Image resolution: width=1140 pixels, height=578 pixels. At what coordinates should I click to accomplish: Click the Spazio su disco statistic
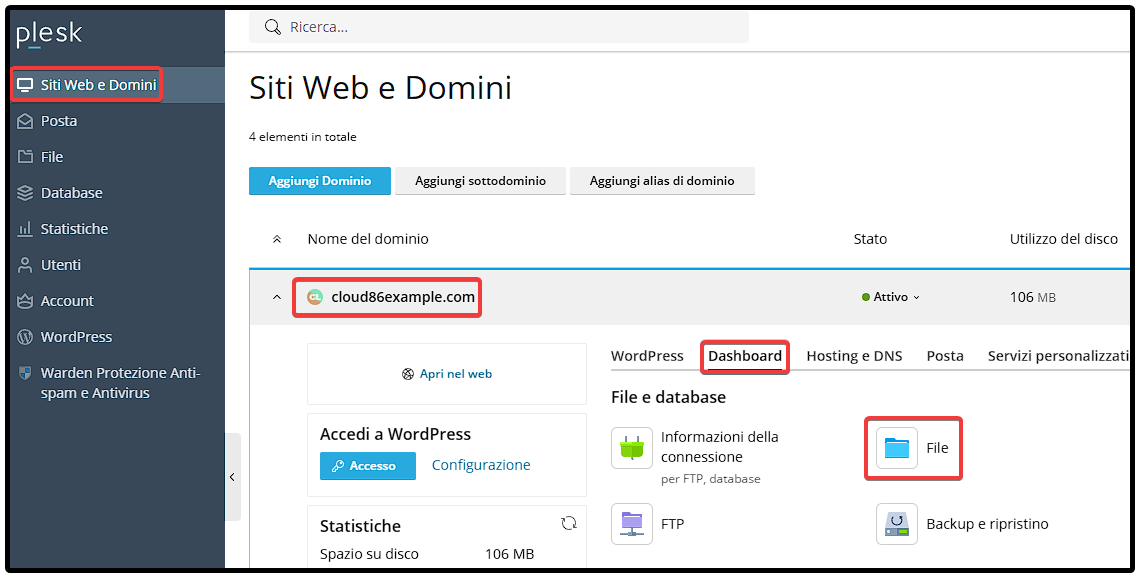pyautogui.click(x=369, y=554)
